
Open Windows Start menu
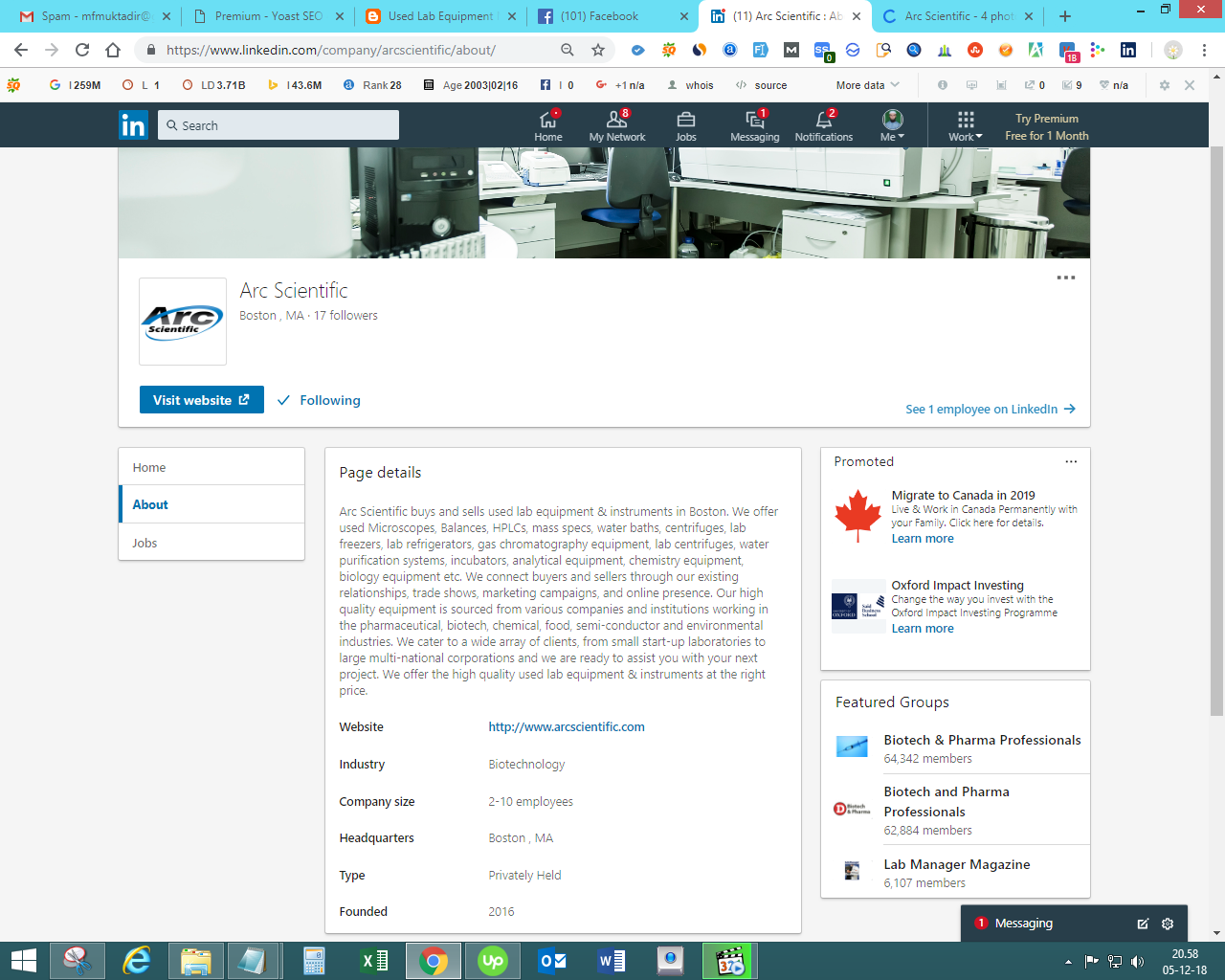[23, 961]
